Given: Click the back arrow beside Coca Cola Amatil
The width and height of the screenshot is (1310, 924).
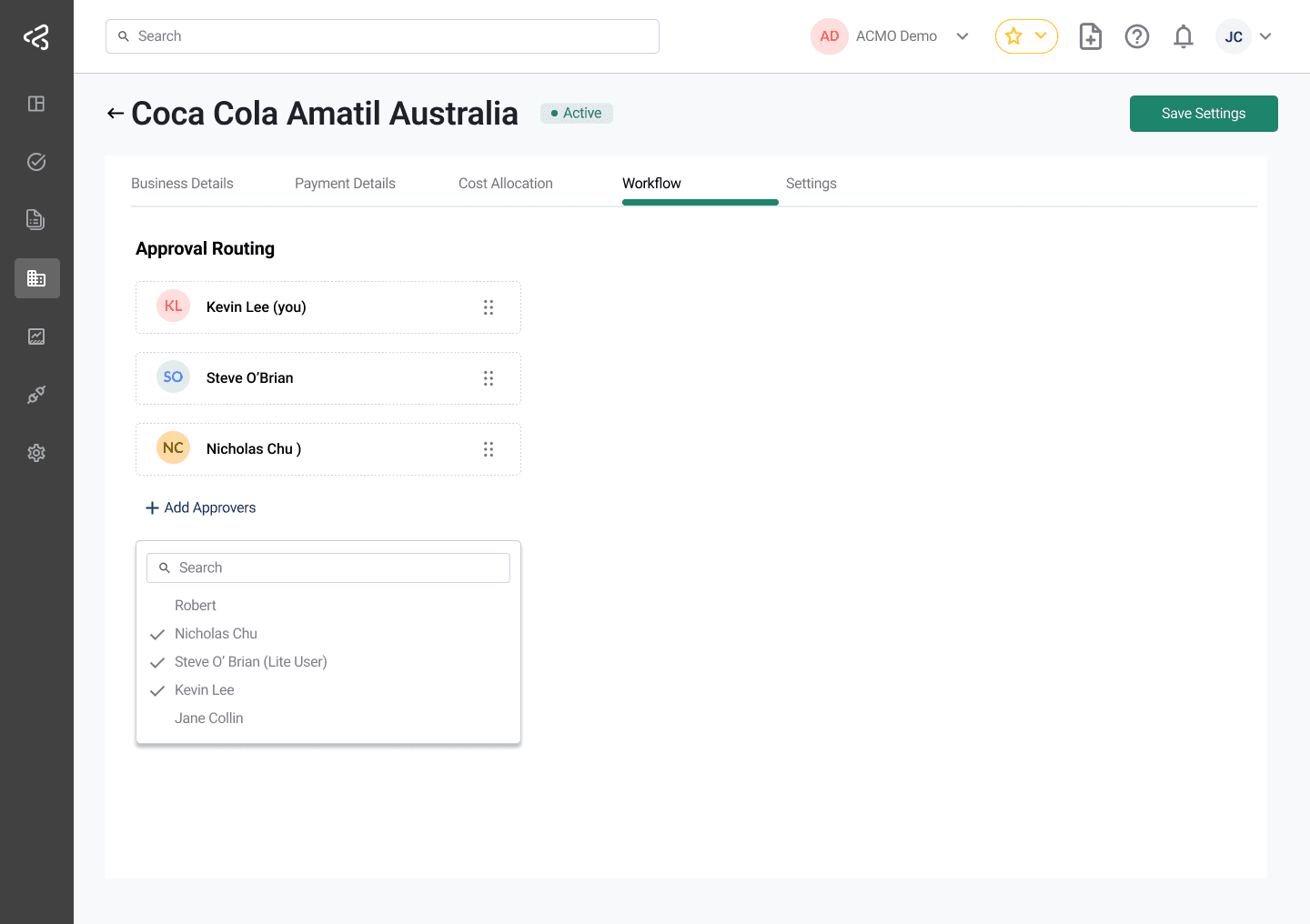Looking at the screenshot, I should click(116, 114).
